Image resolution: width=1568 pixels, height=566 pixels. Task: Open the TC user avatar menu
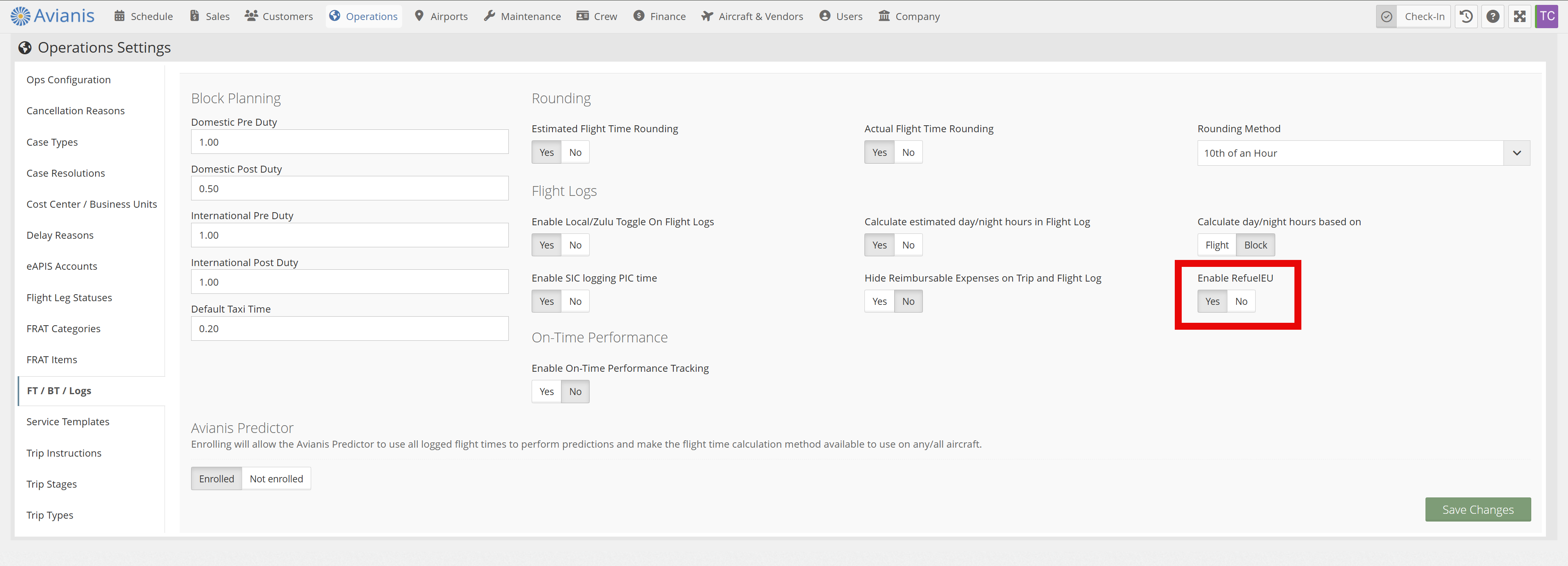(1547, 16)
